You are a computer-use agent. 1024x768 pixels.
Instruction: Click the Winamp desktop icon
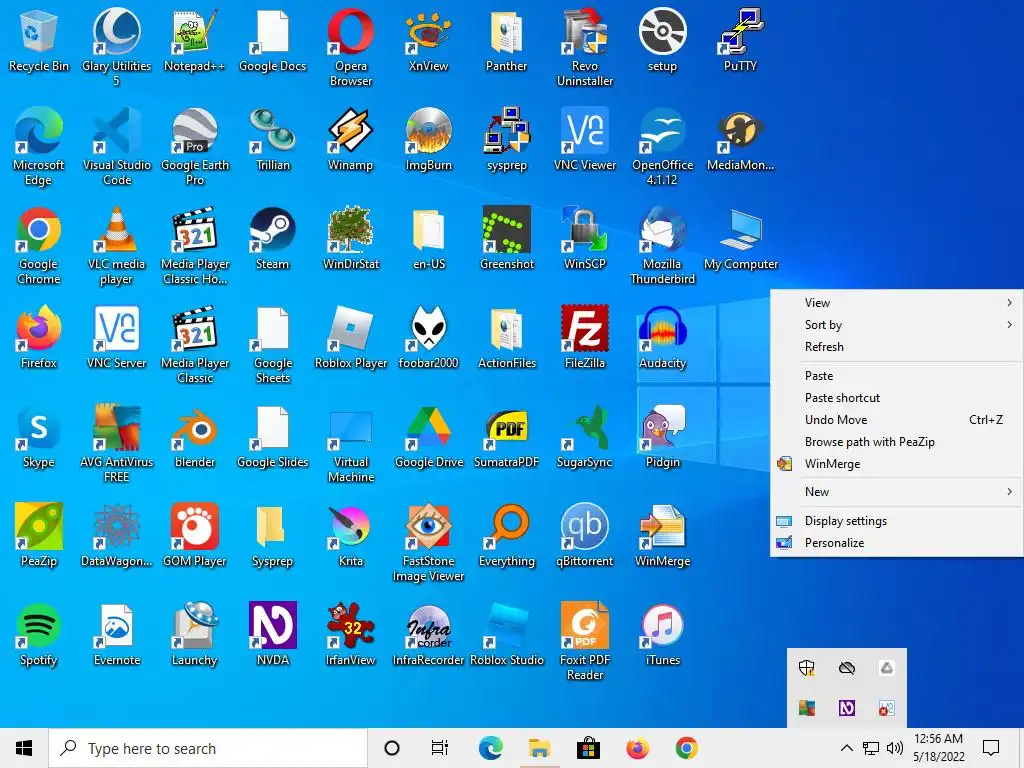click(351, 139)
